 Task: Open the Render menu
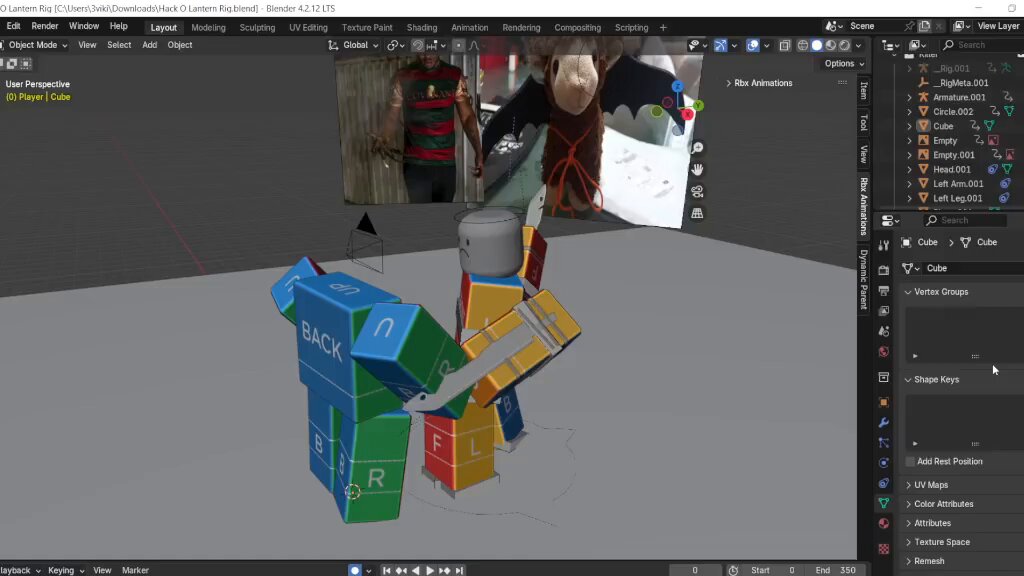[44, 26]
